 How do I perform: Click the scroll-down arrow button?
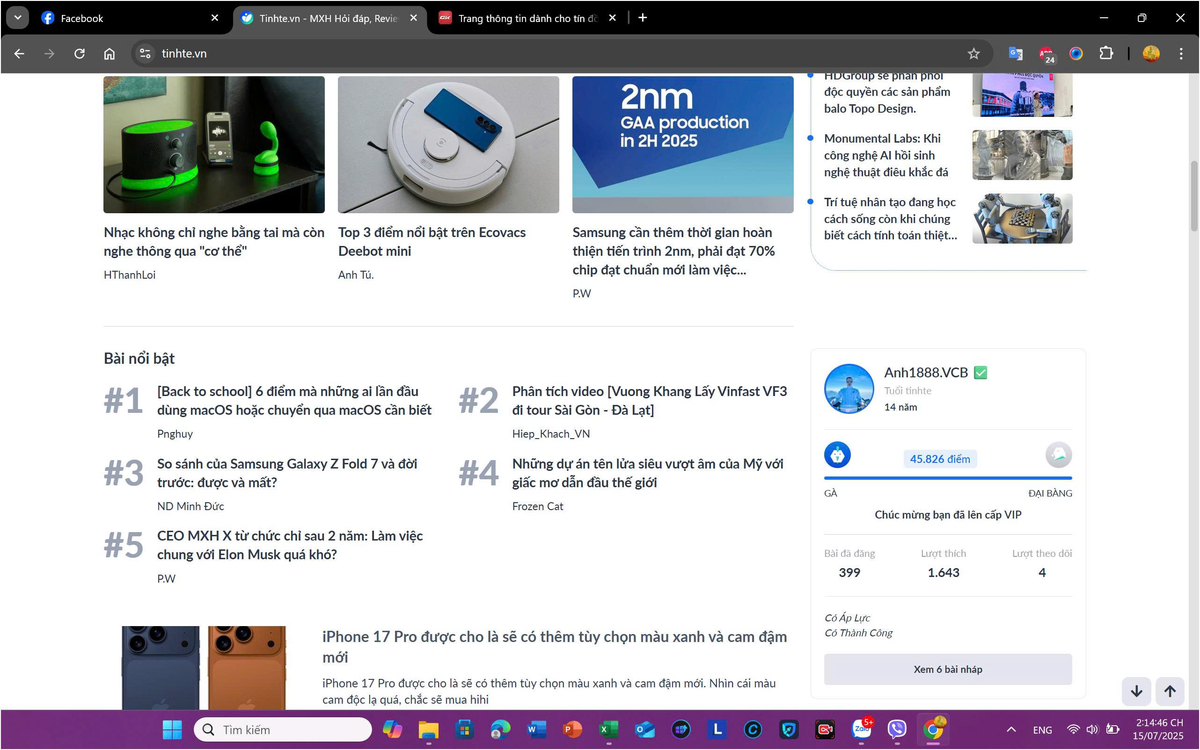click(1136, 691)
